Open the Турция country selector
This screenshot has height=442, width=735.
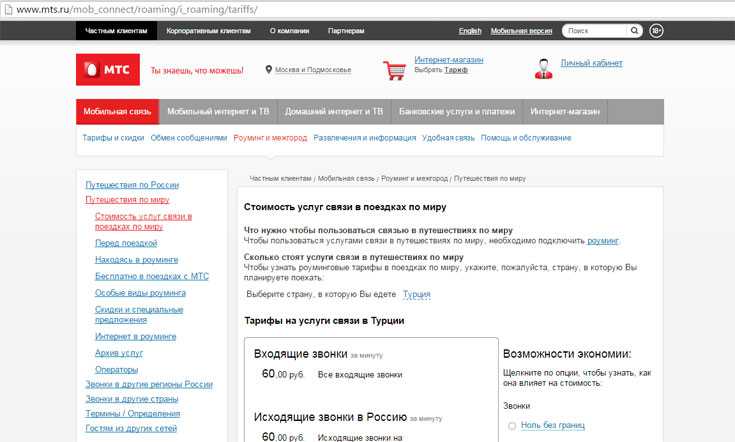click(415, 294)
